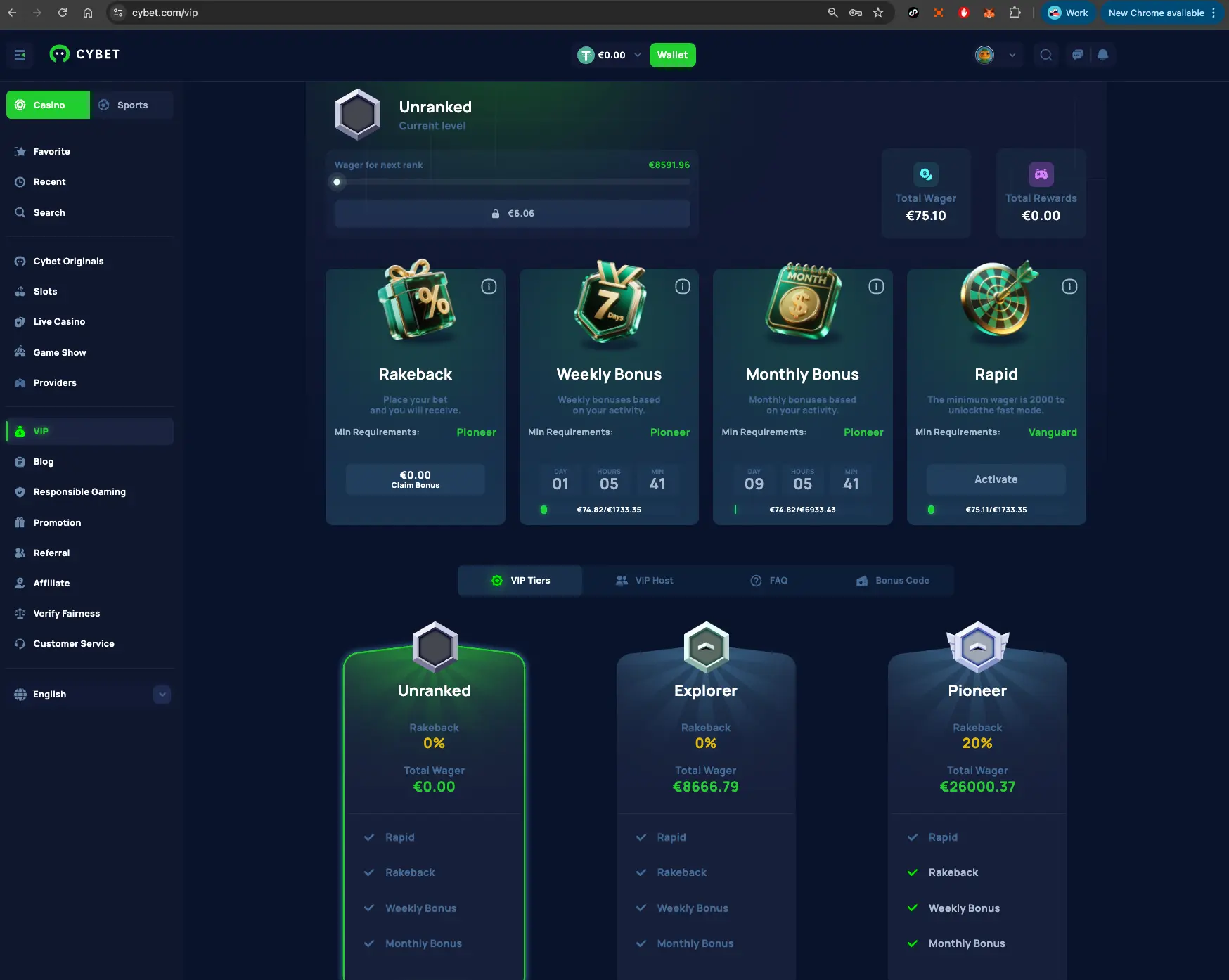Click the wager for next rank progress bar
Image resolution: width=1229 pixels, height=980 pixels.
513,181
